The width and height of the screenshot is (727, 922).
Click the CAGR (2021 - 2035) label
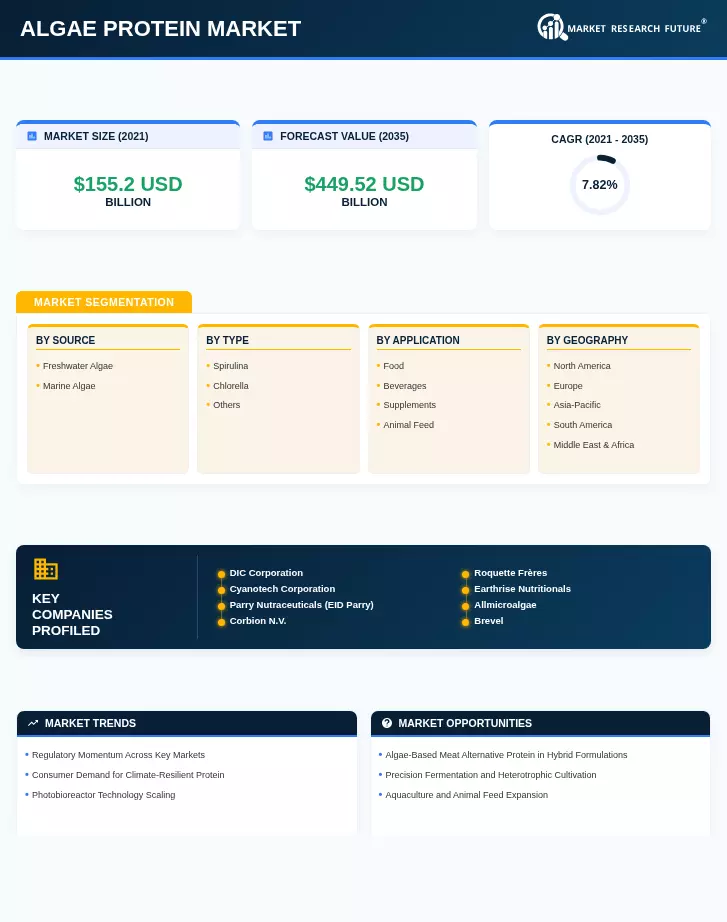[x=599, y=139]
